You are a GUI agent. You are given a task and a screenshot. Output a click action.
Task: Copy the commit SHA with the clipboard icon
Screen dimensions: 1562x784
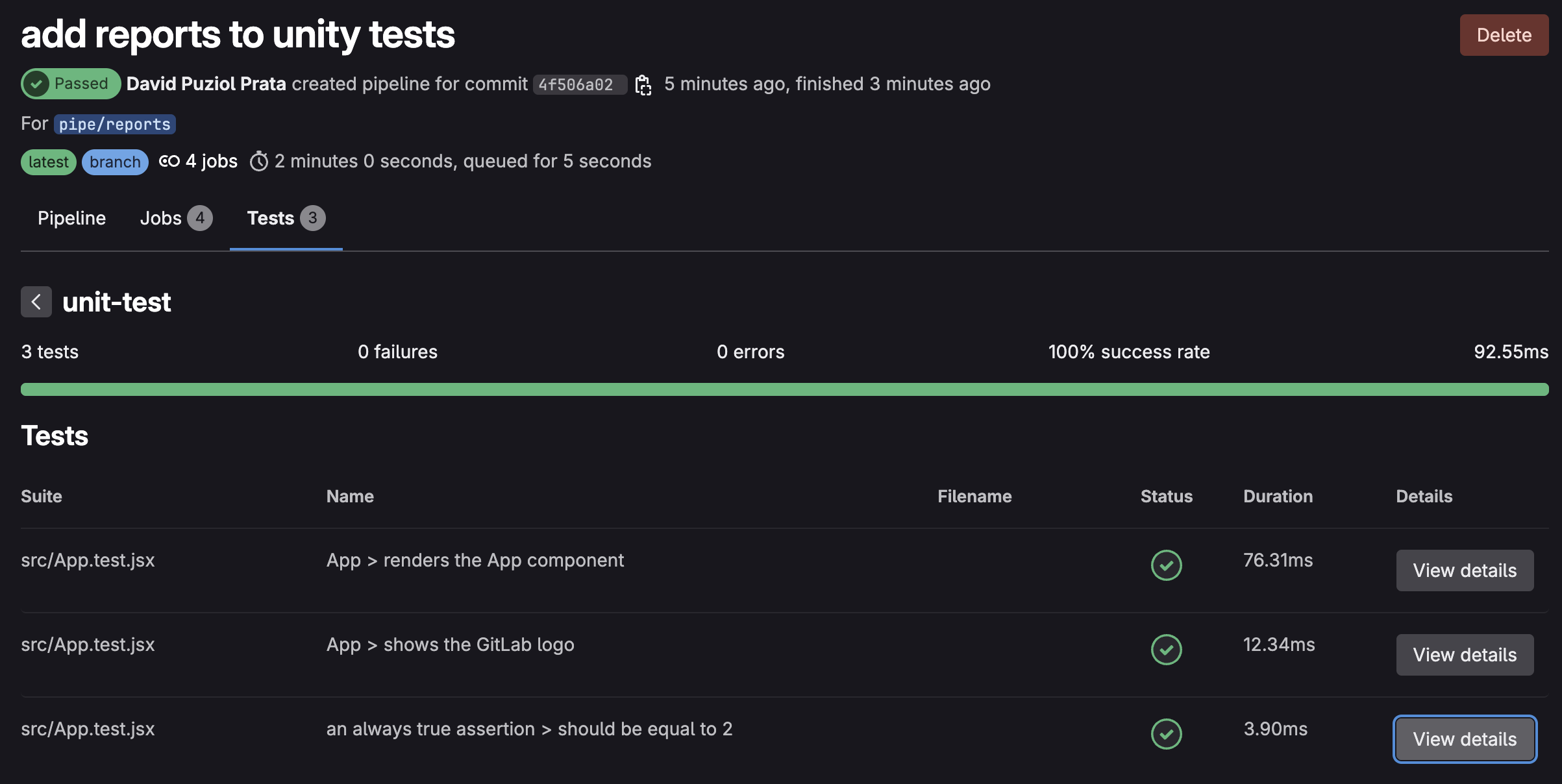[x=643, y=84]
